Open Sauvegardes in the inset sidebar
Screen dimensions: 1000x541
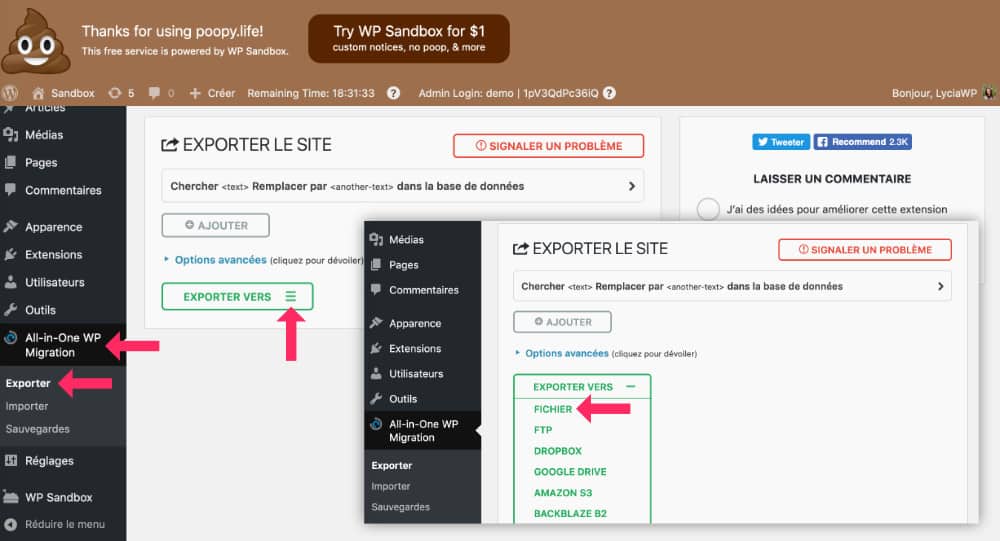point(401,507)
